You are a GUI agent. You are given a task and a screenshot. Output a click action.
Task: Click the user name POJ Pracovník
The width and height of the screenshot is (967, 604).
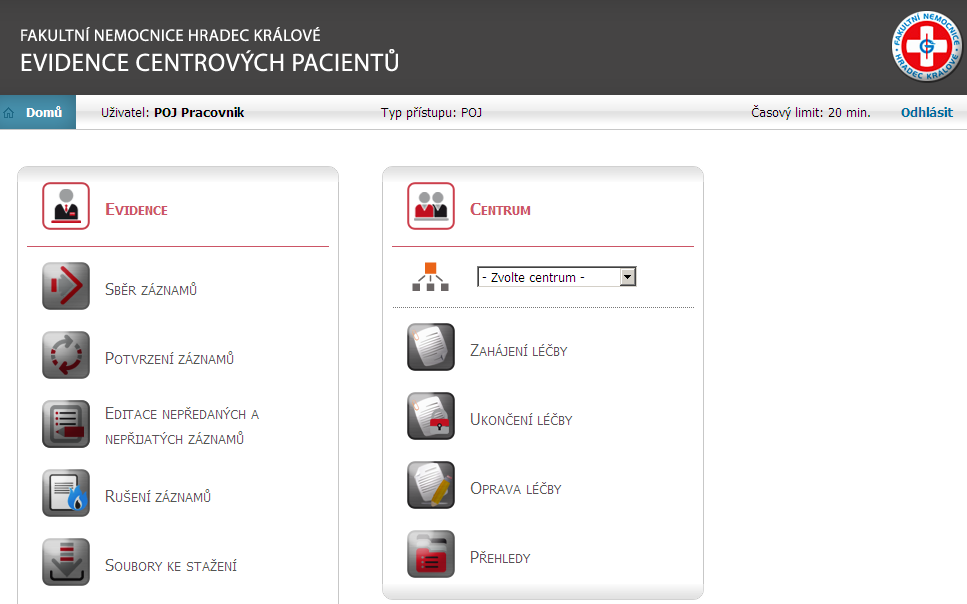[199, 113]
